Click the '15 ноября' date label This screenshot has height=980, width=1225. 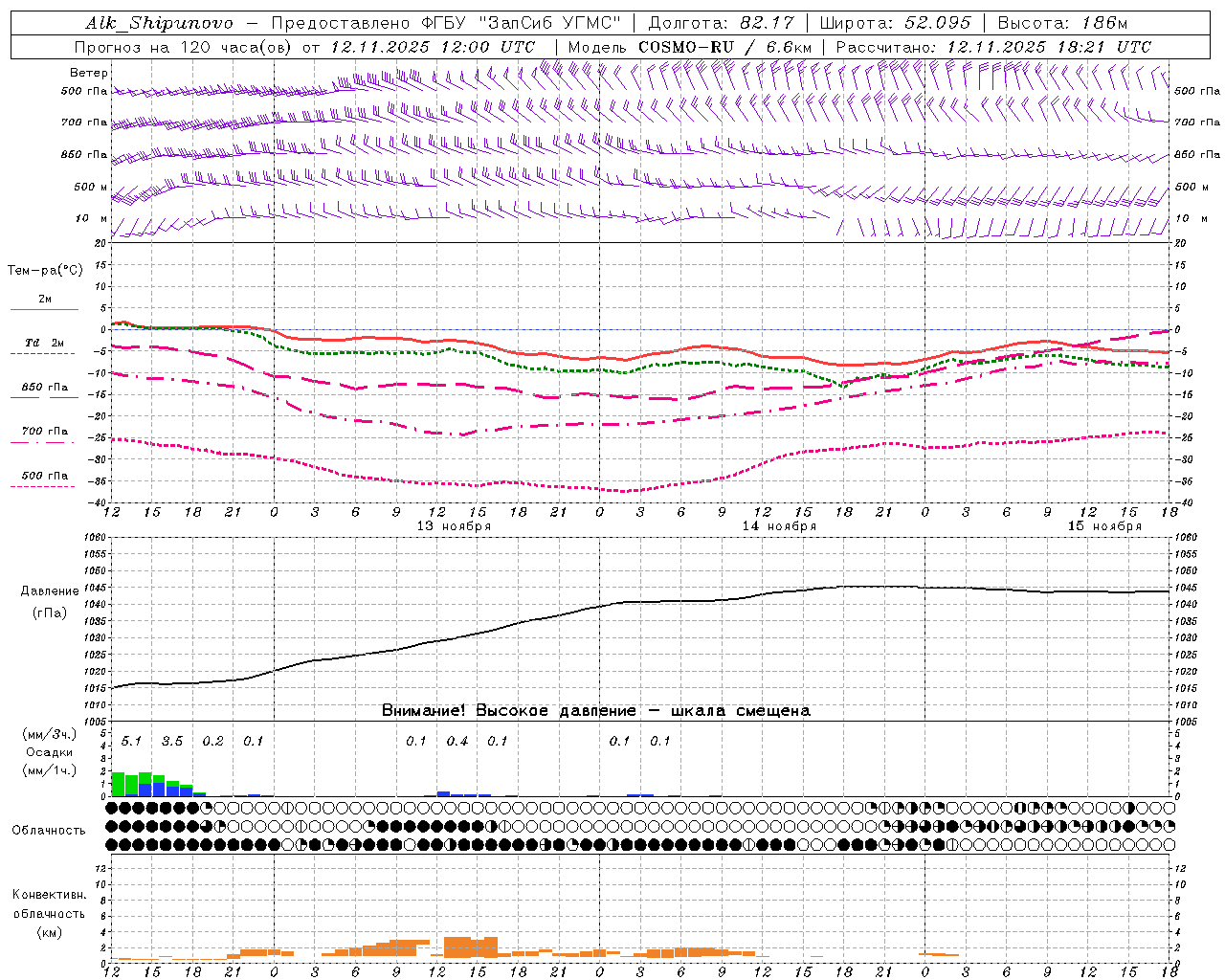1104,526
